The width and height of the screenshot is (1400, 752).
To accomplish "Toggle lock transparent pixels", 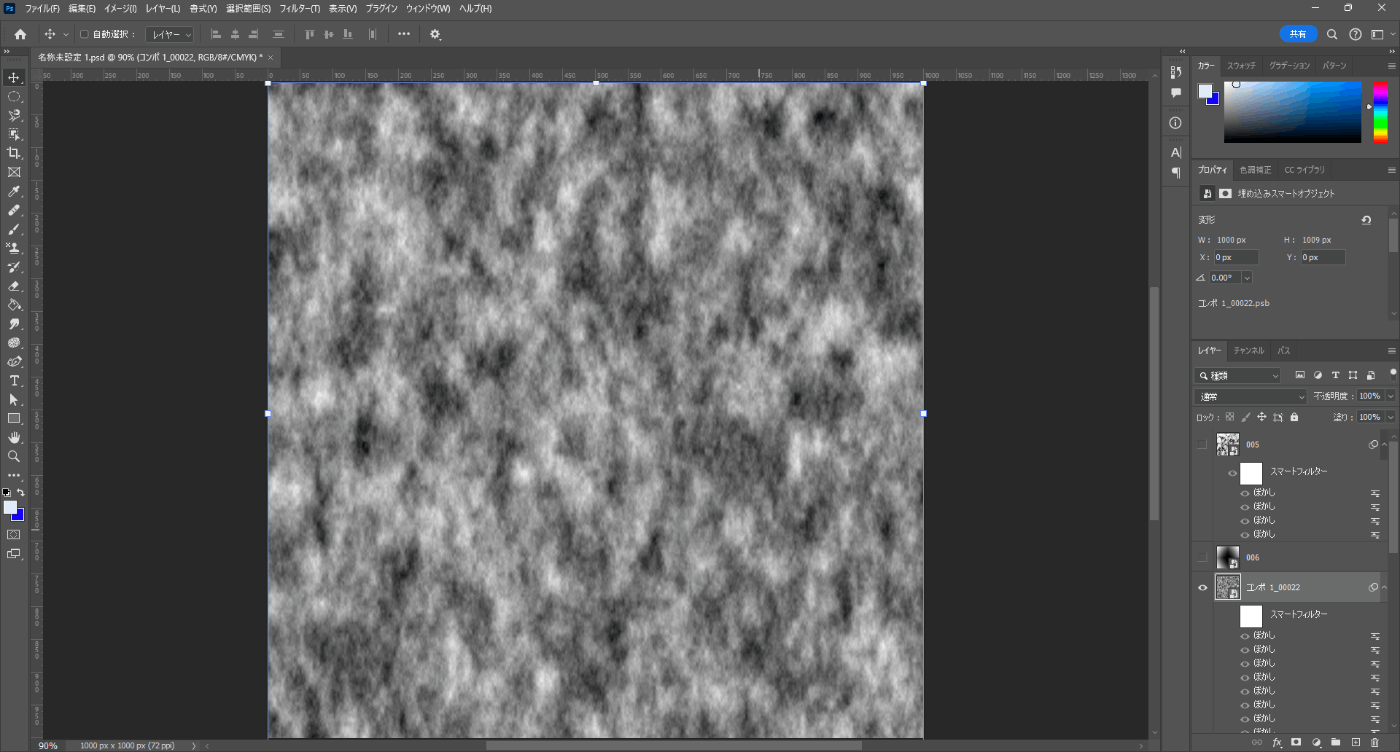I will pyautogui.click(x=1230, y=417).
